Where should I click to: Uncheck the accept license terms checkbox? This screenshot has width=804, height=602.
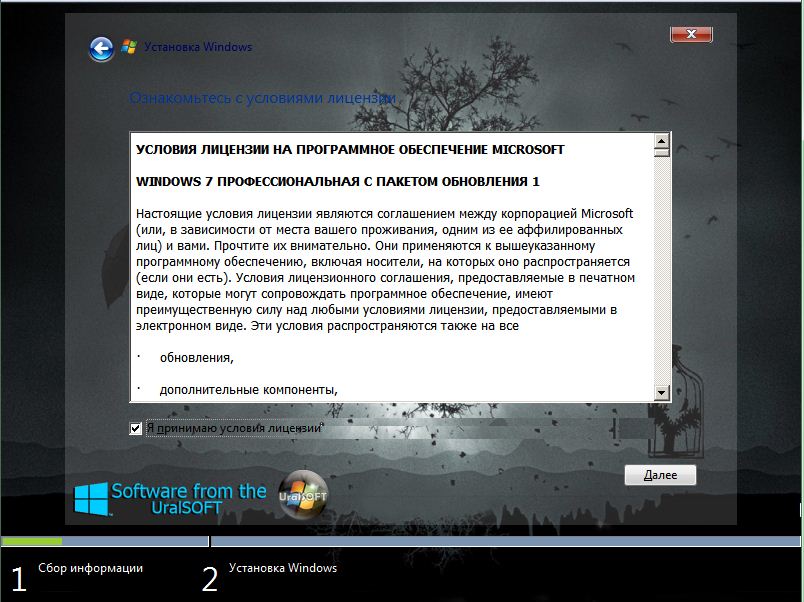click(135, 428)
